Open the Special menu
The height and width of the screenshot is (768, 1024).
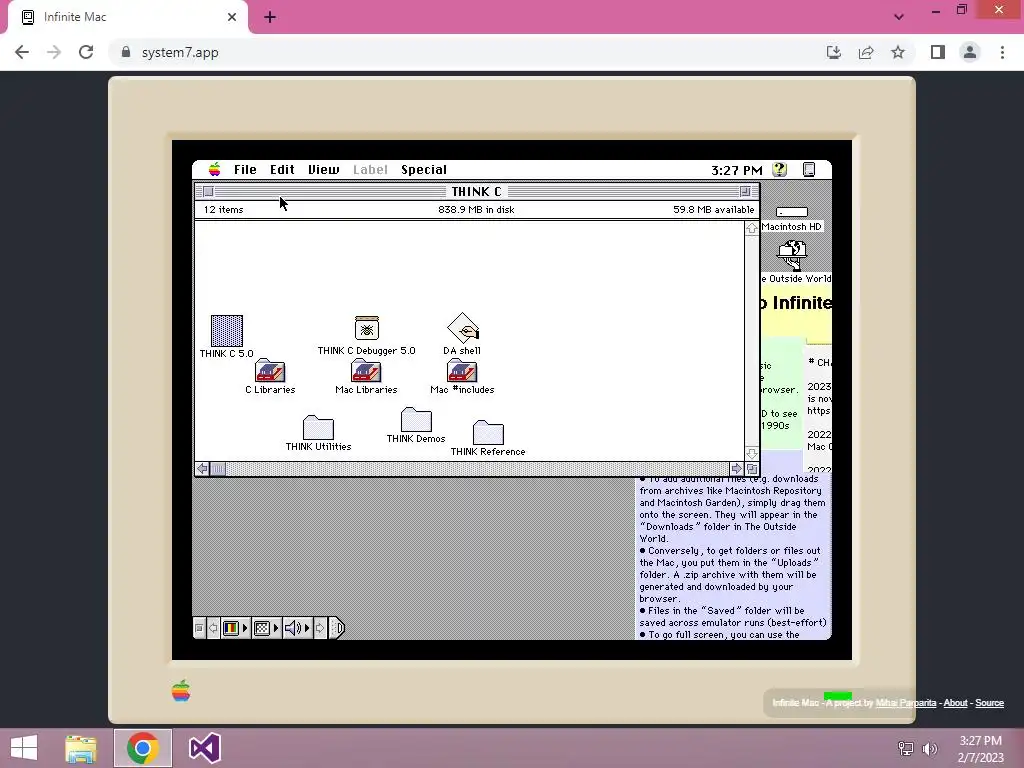point(424,170)
